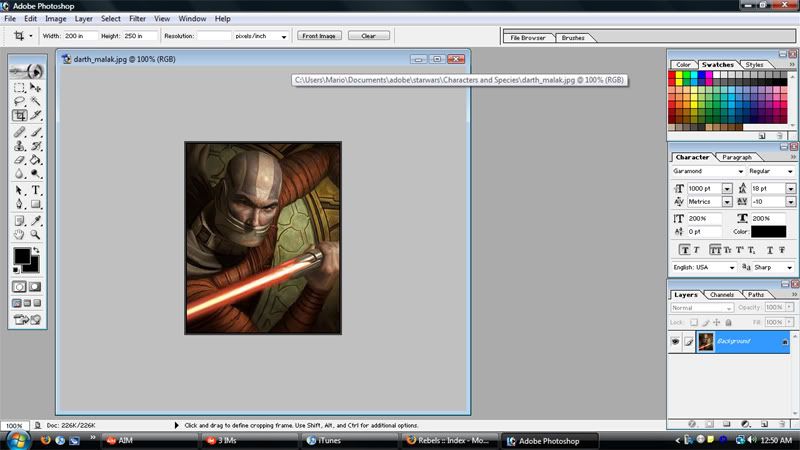Select the Type tool

coord(35,190)
